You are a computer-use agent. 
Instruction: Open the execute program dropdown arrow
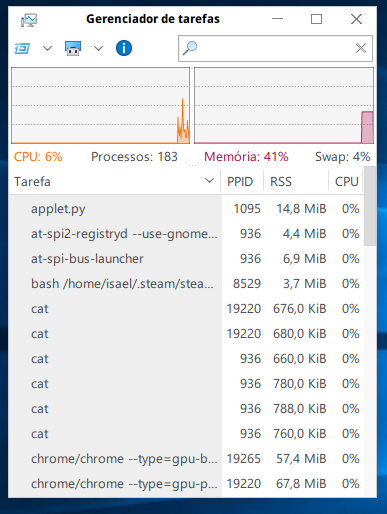48,49
